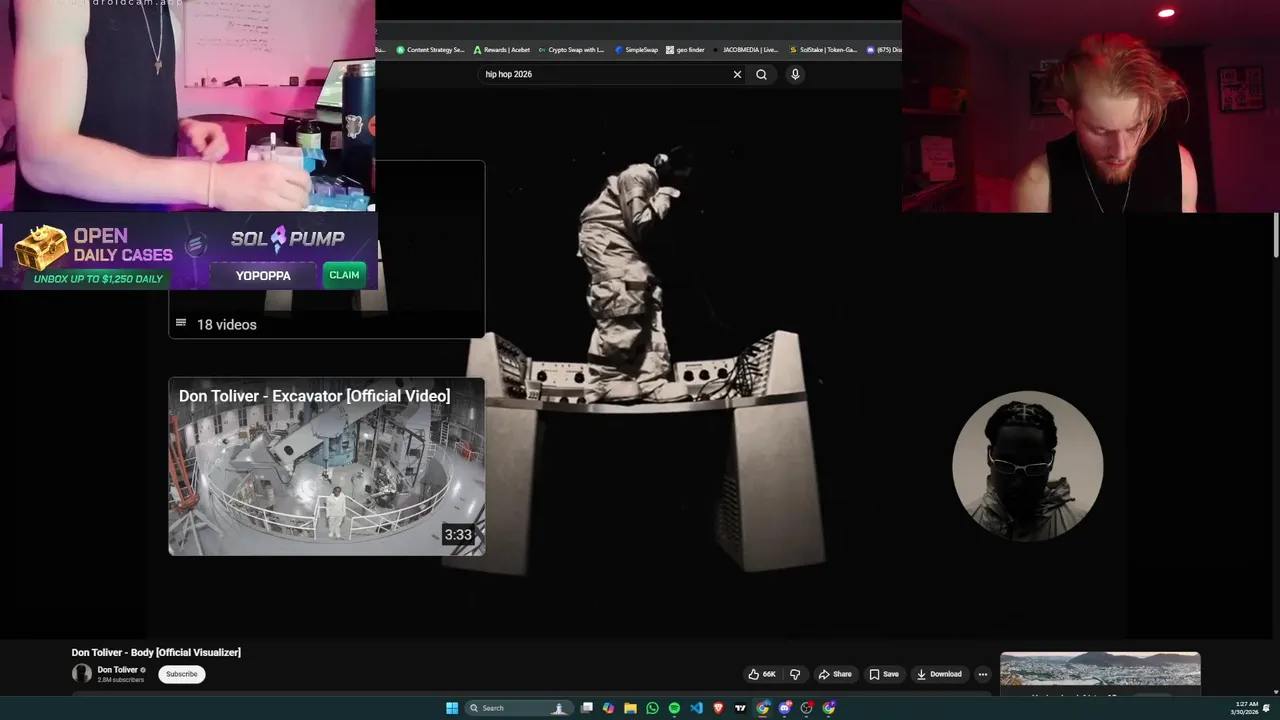Click the green CLAIM button
This screenshot has width=1280, height=720.
(x=344, y=275)
